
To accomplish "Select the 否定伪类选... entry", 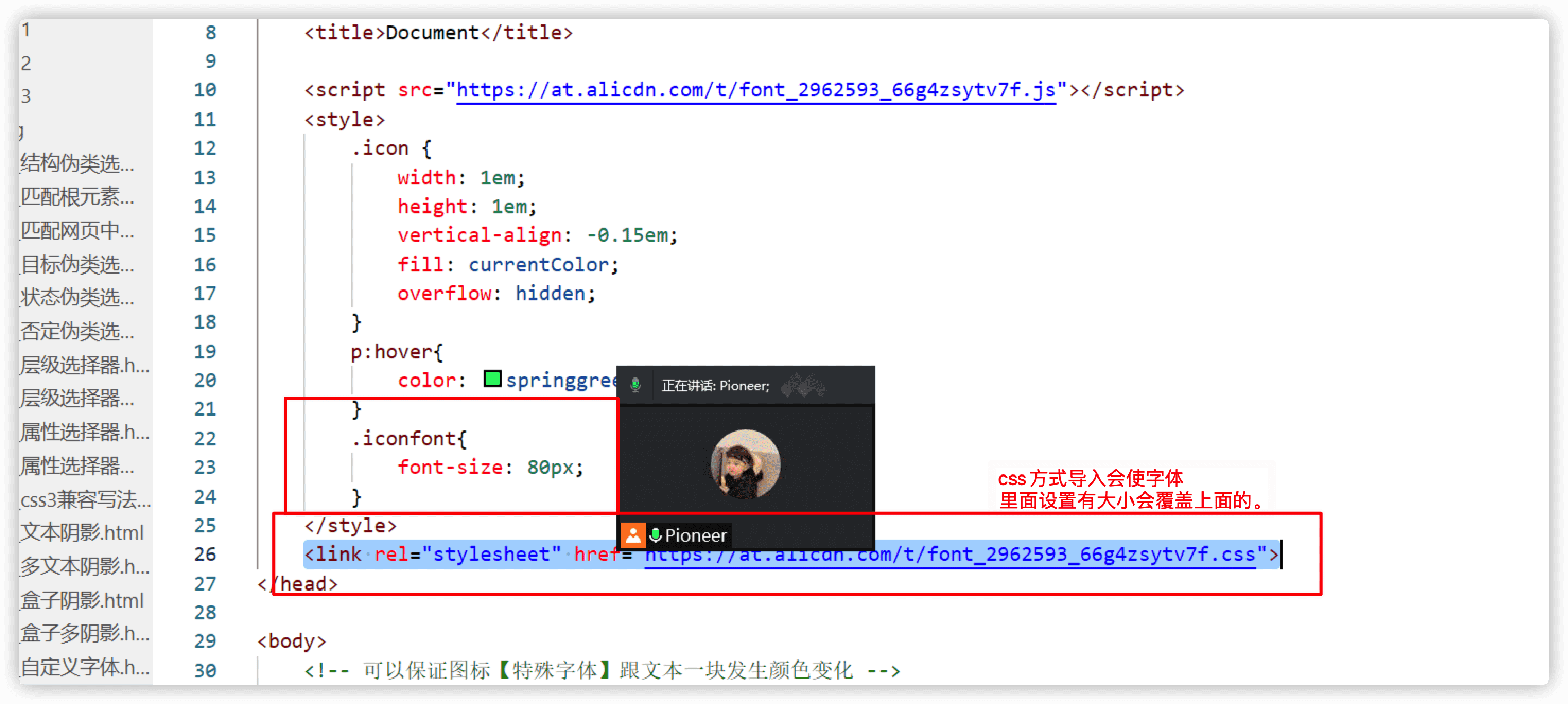I will [77, 331].
